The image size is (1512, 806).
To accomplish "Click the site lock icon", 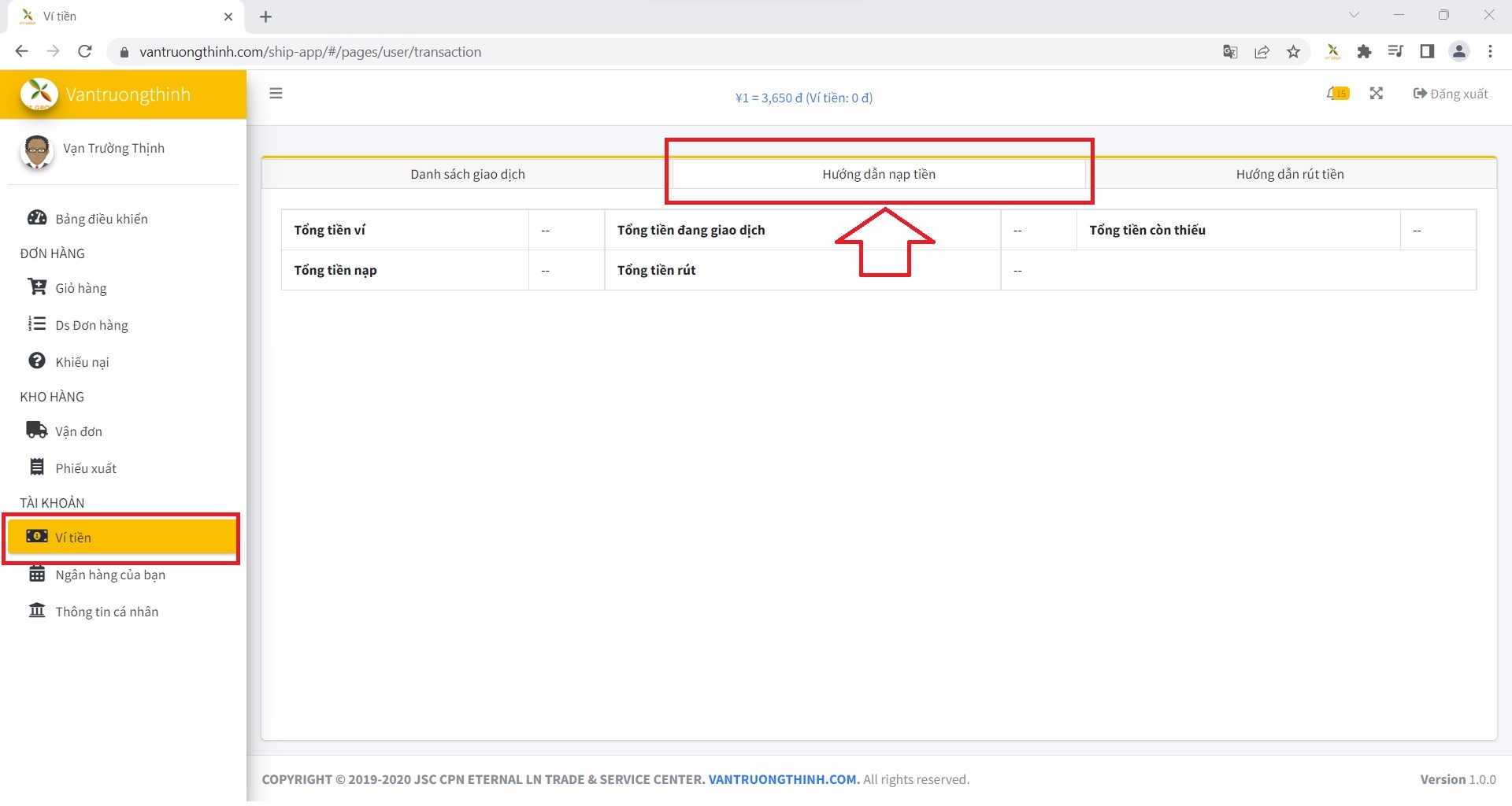I will pos(124,52).
